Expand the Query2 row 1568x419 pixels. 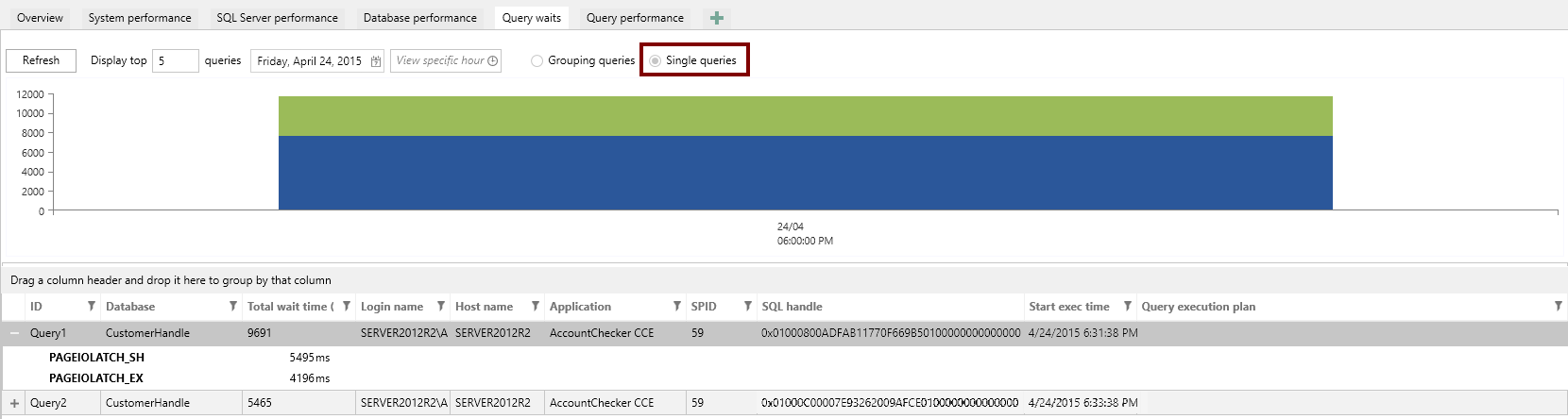click(14, 403)
